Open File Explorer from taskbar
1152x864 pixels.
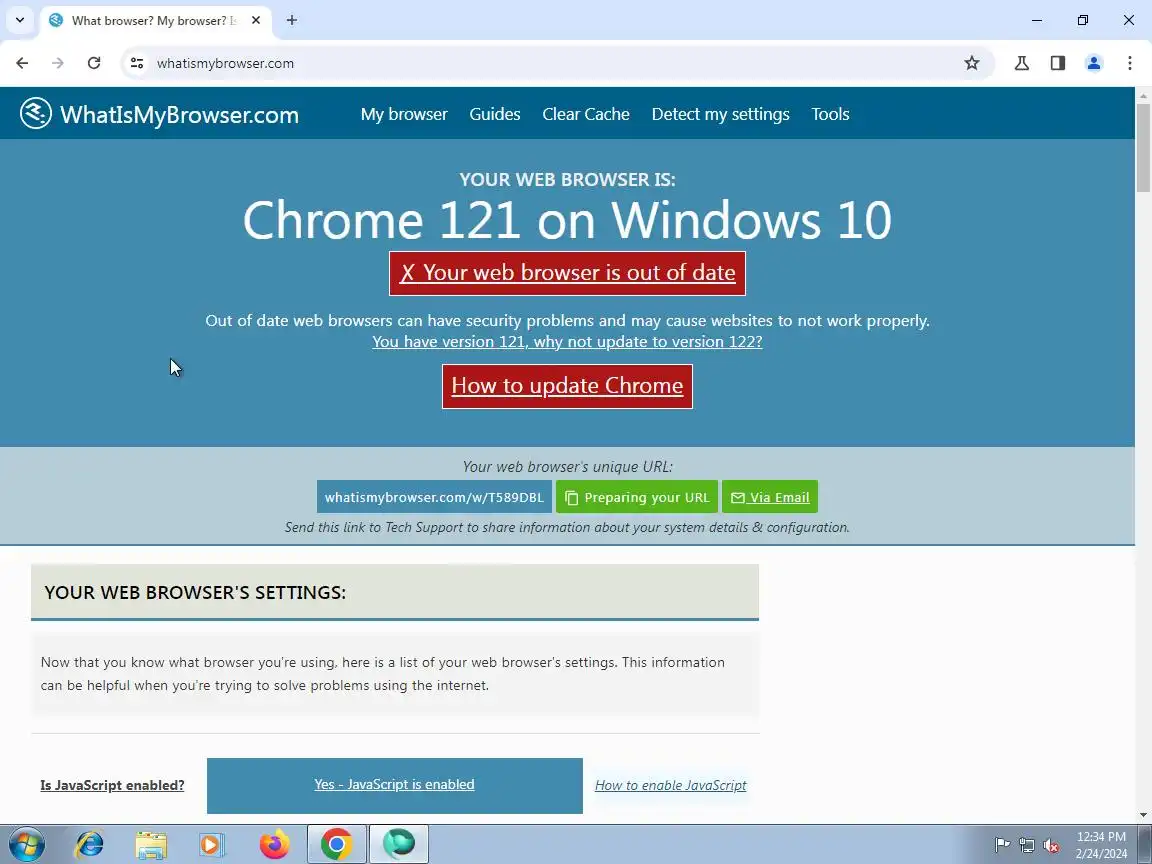(x=151, y=845)
